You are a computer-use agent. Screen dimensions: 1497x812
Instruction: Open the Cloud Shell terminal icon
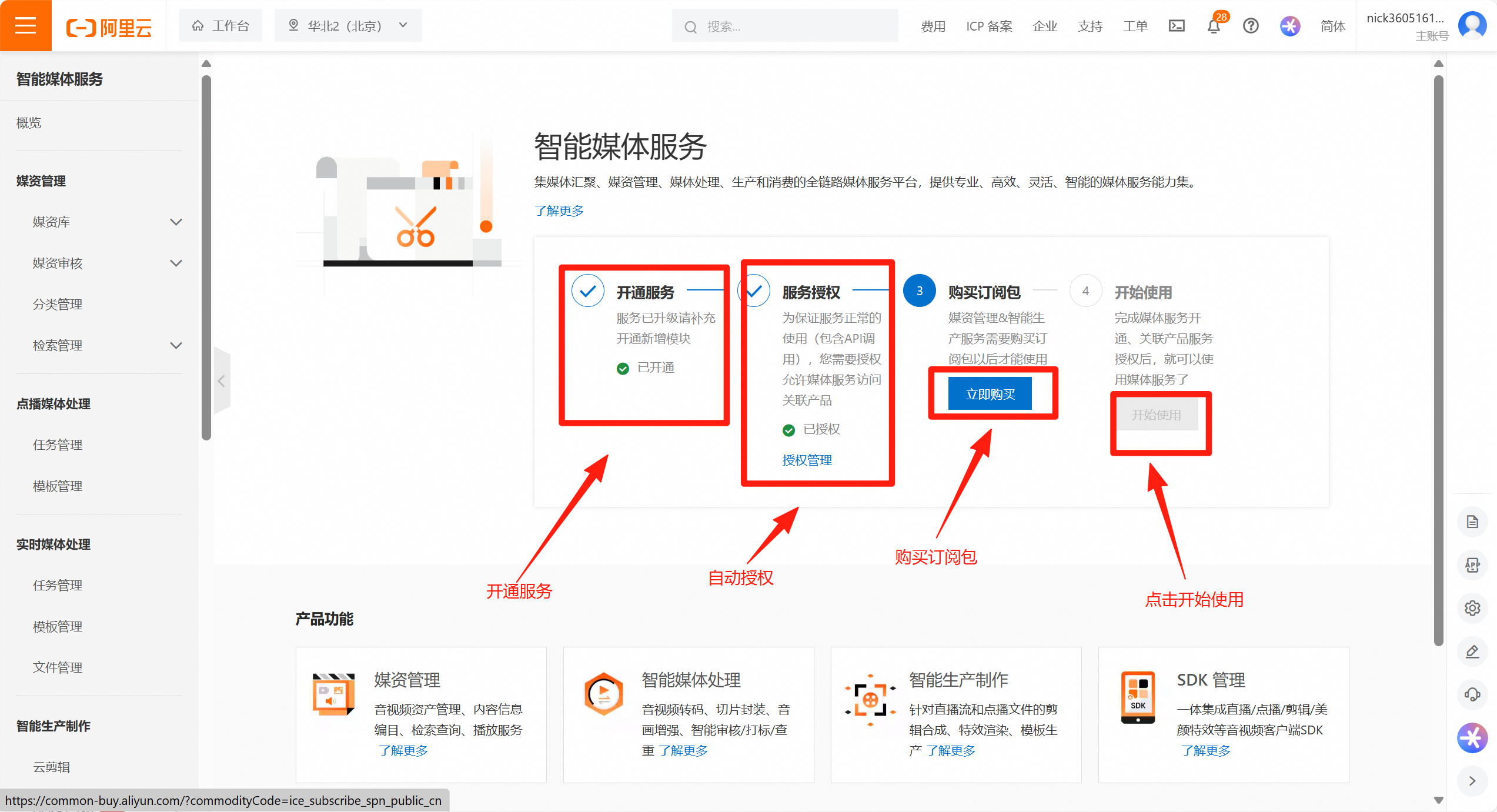click(1177, 26)
